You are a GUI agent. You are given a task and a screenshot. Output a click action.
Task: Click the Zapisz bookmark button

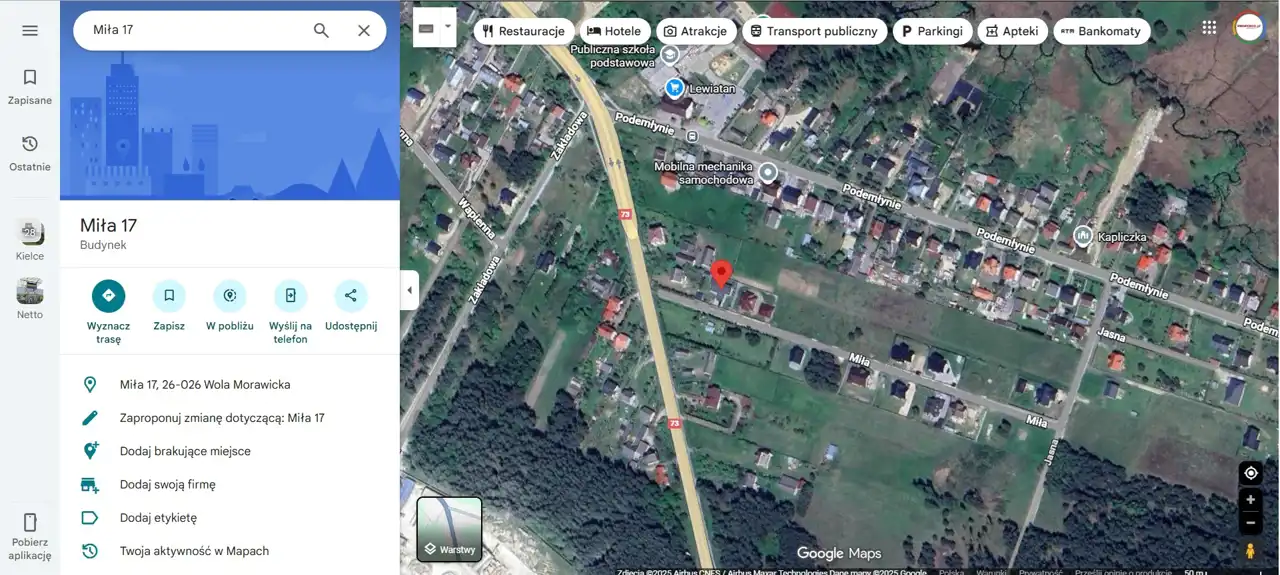point(169,296)
